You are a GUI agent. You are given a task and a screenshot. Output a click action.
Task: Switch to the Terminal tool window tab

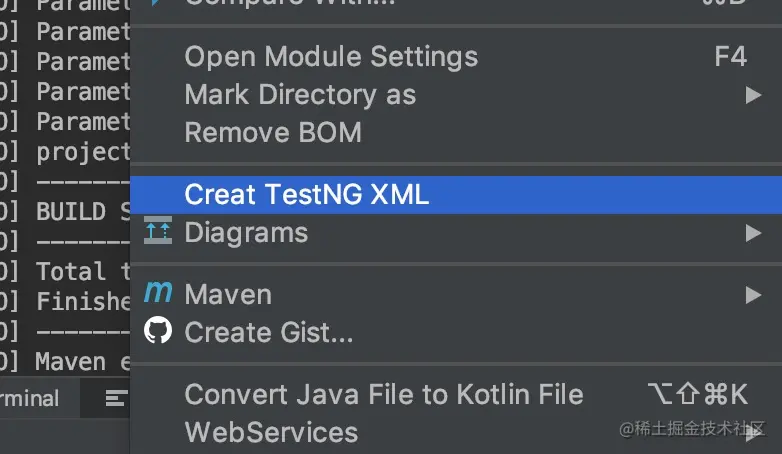30,398
